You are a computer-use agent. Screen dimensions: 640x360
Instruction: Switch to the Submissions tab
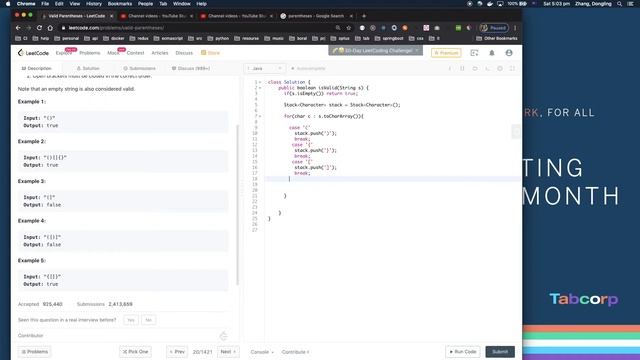coord(139,68)
